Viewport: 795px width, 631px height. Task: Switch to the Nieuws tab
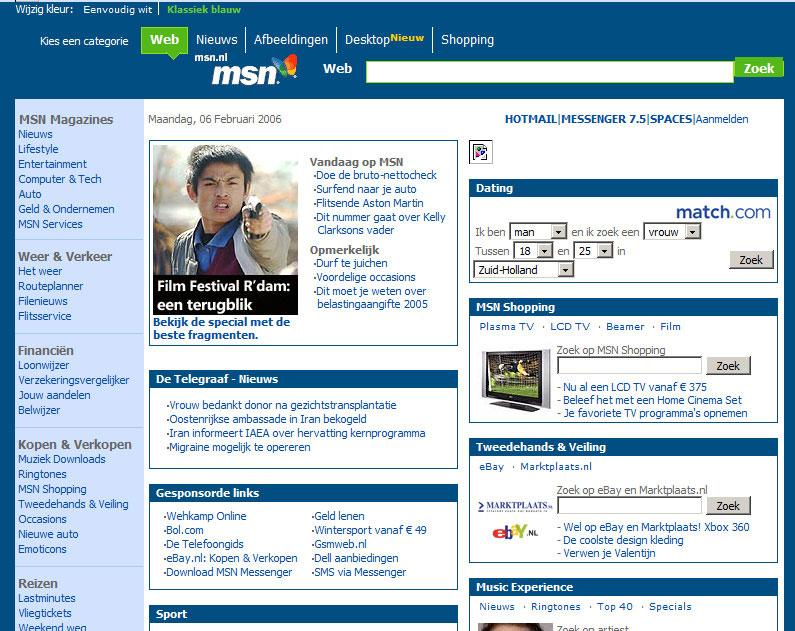coord(217,40)
